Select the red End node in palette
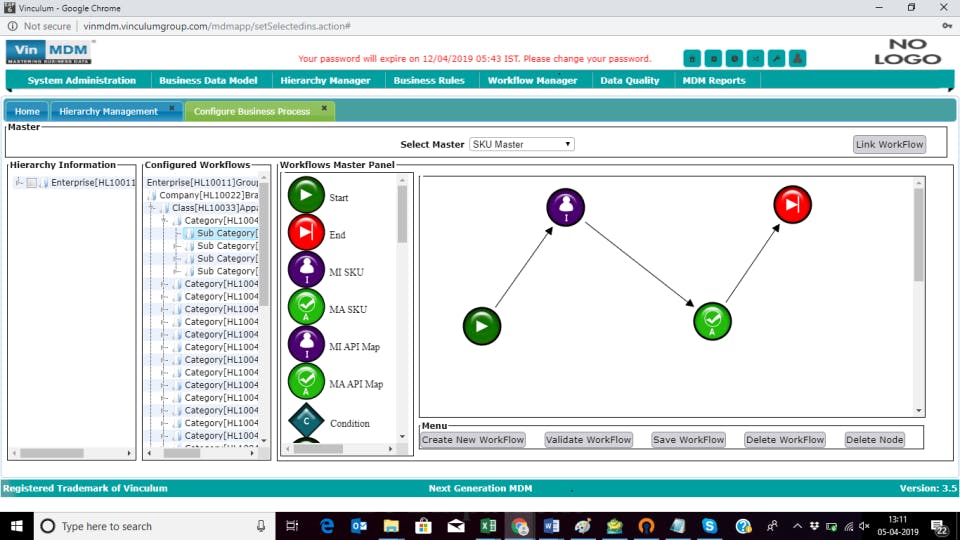The height and width of the screenshot is (540, 960). pyautogui.click(x=306, y=232)
